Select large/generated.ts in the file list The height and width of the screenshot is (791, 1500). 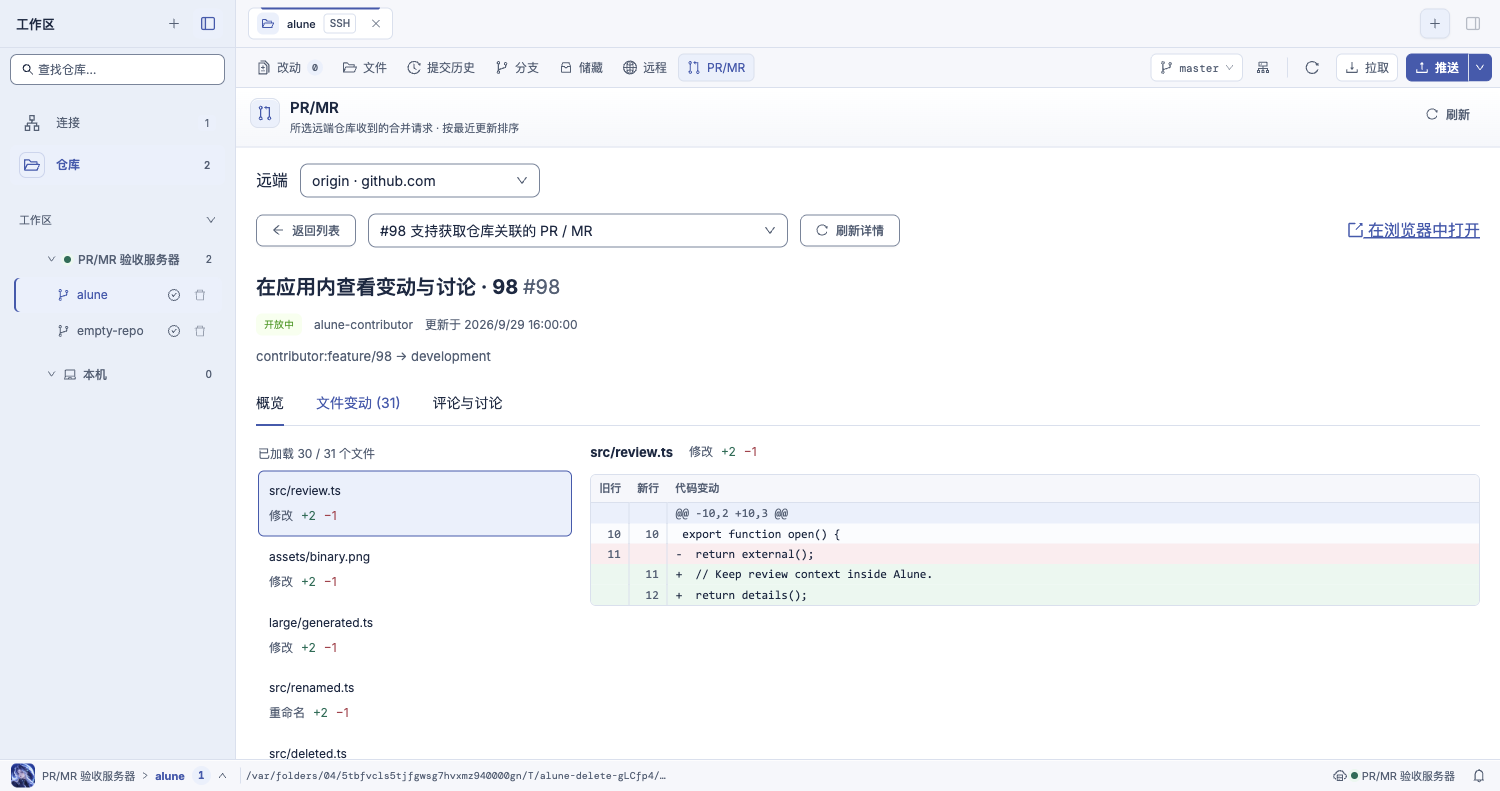(415, 635)
